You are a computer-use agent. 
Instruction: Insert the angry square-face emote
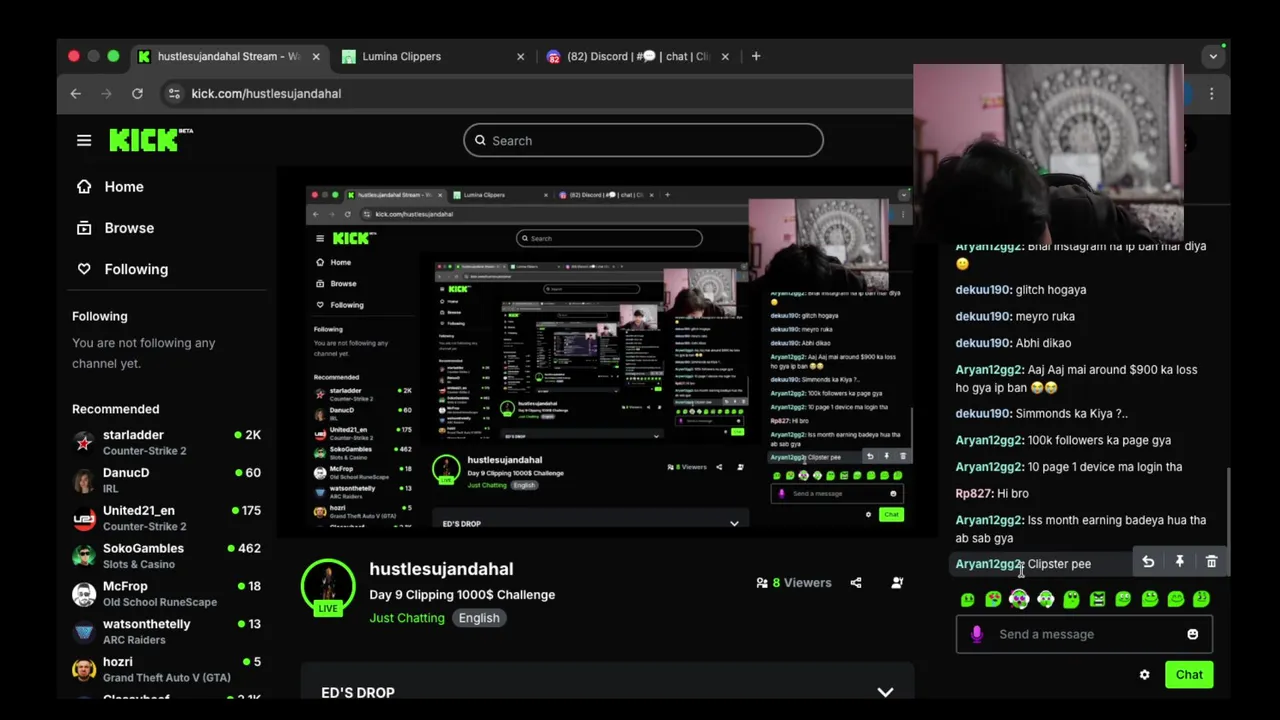1097,599
